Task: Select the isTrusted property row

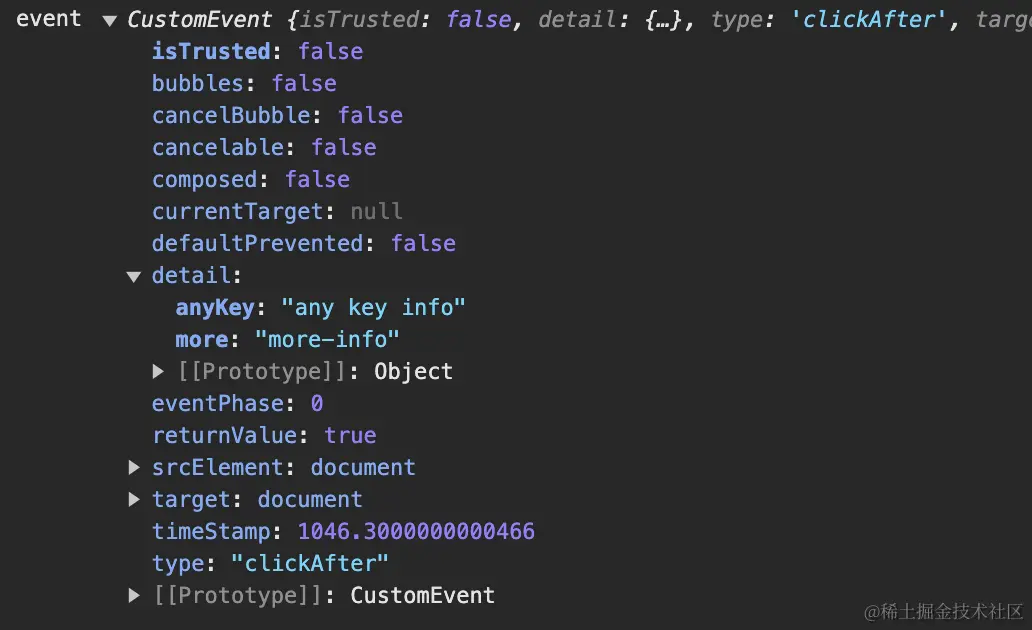Action: (257, 51)
